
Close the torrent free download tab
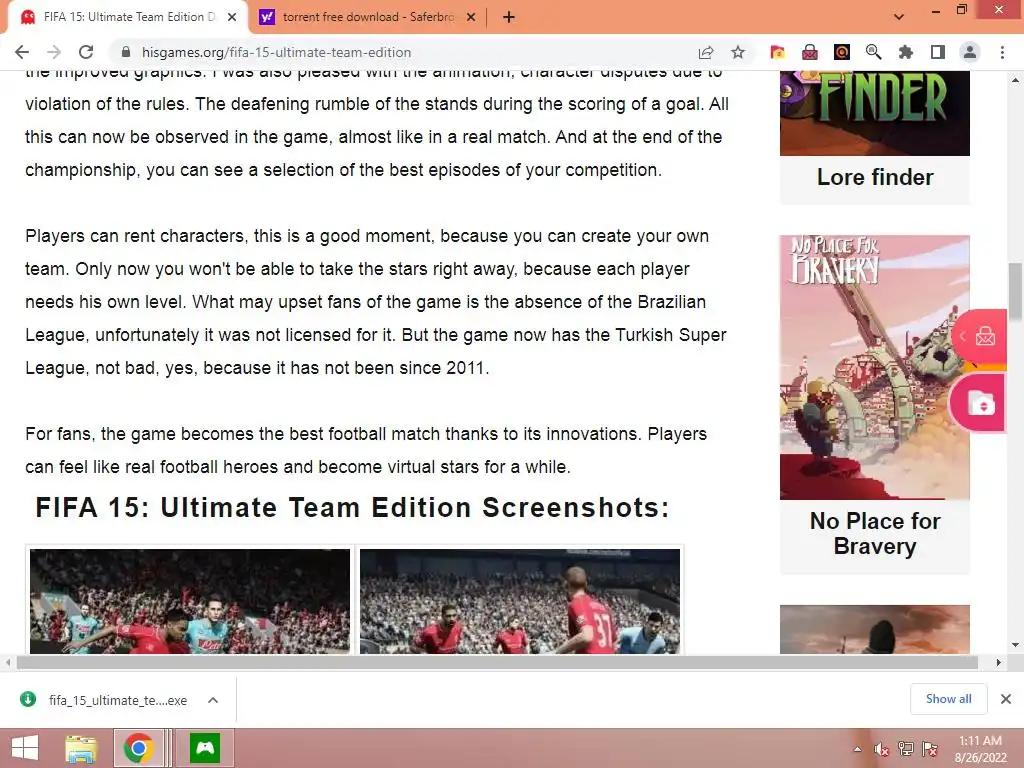(471, 17)
